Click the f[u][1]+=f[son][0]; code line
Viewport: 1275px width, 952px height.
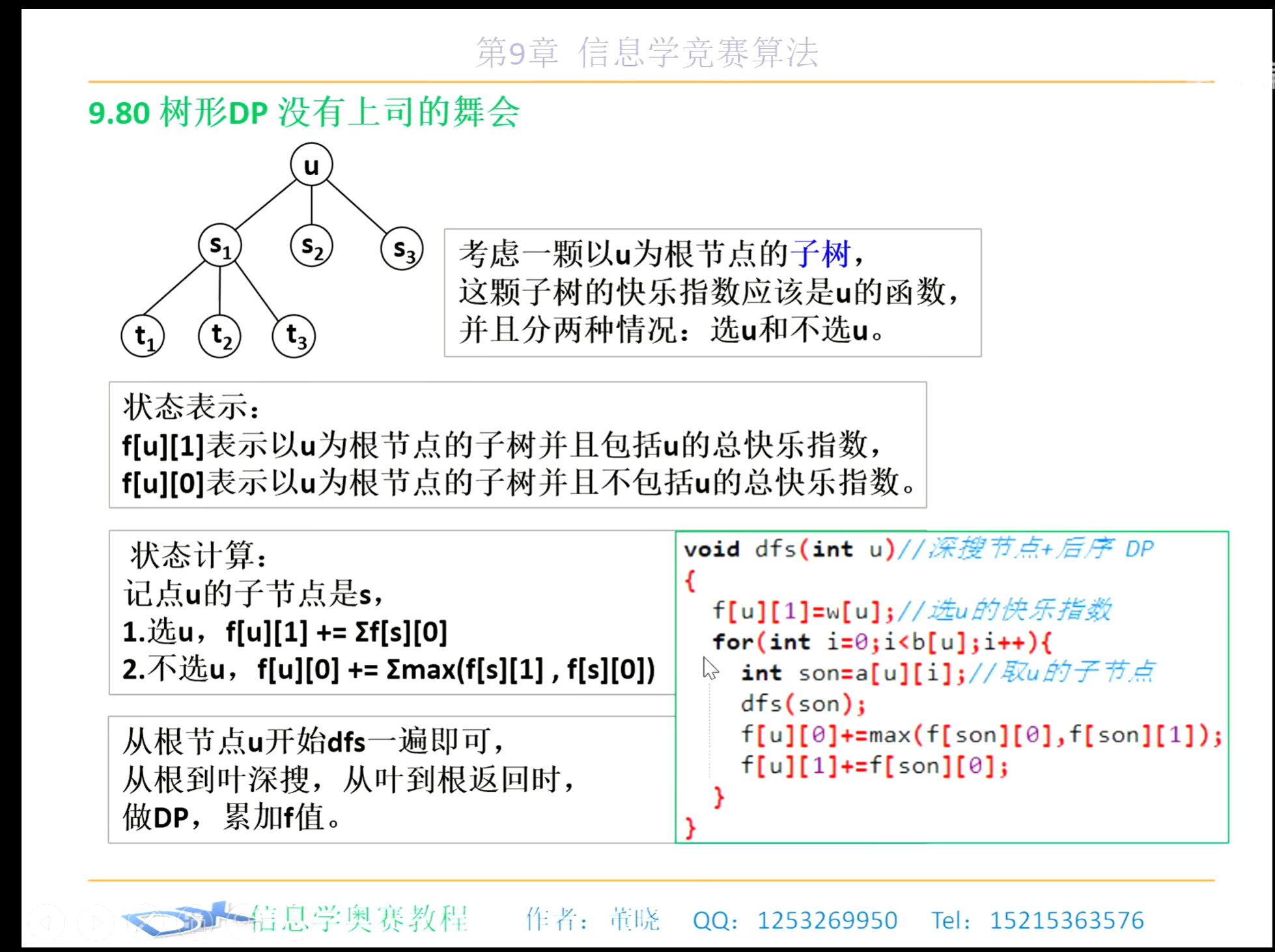click(874, 766)
